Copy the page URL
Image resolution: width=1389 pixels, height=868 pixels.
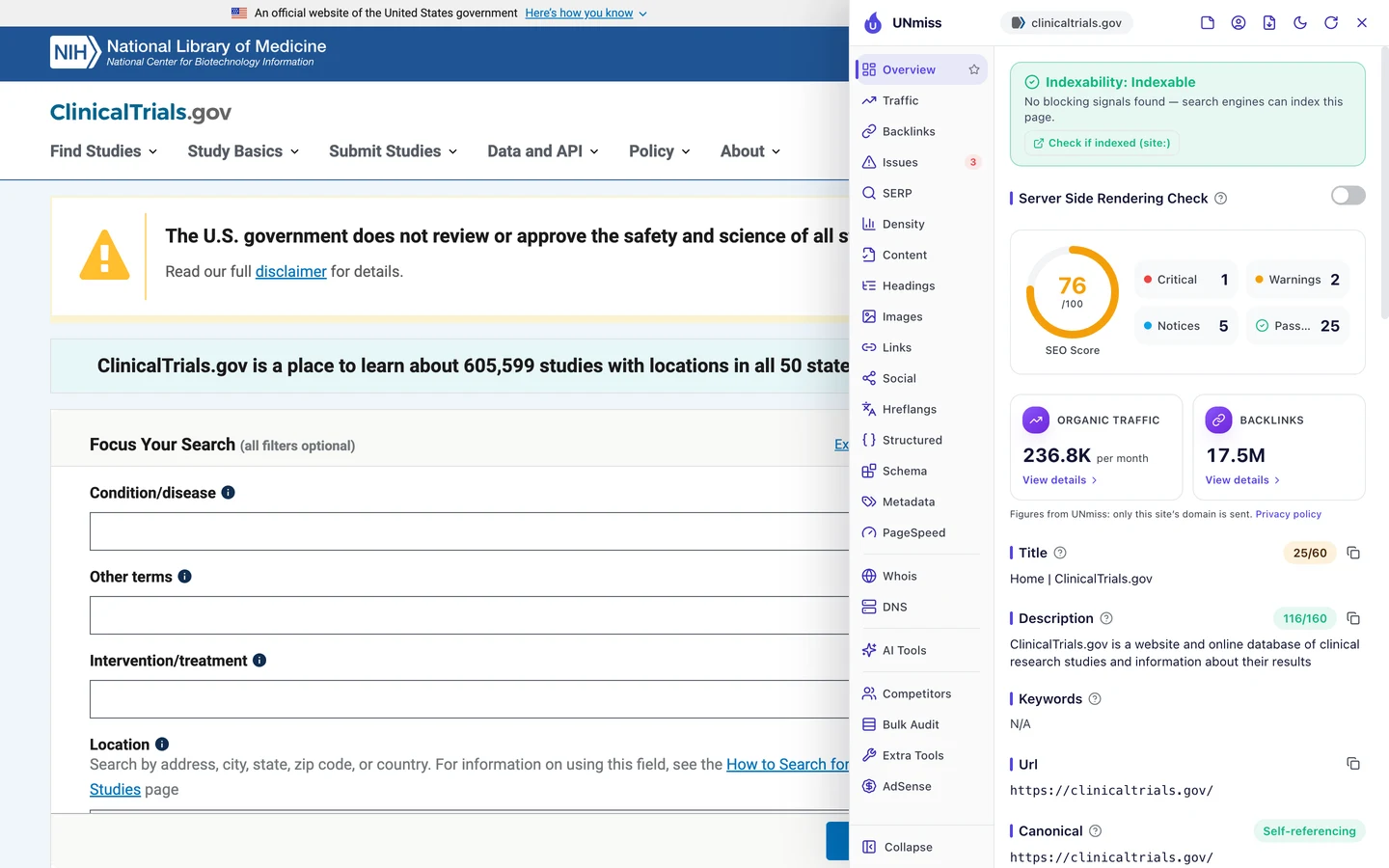pyautogui.click(x=1353, y=764)
